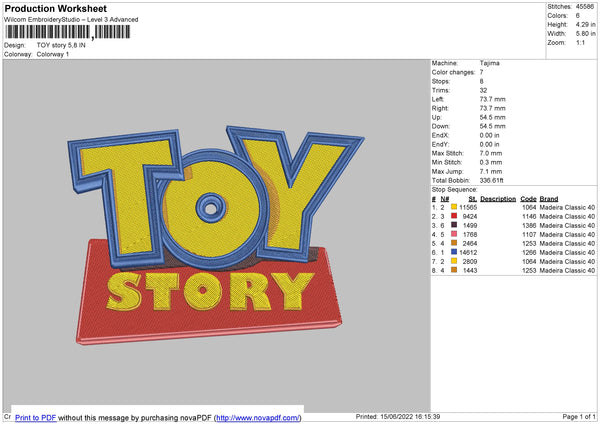Click thread code 1386 in stop row 3

tap(529, 225)
